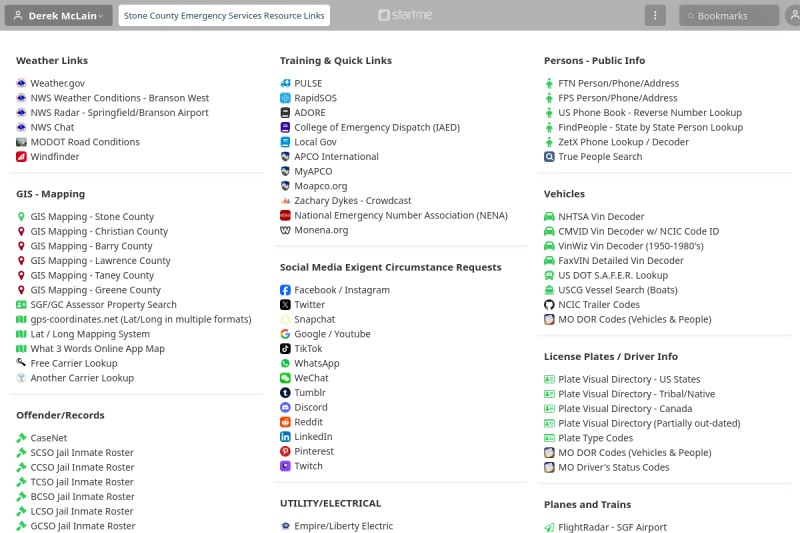Open What 3 Words Online App Map link
Viewport: 800px width, 533px height.
tap(97, 349)
